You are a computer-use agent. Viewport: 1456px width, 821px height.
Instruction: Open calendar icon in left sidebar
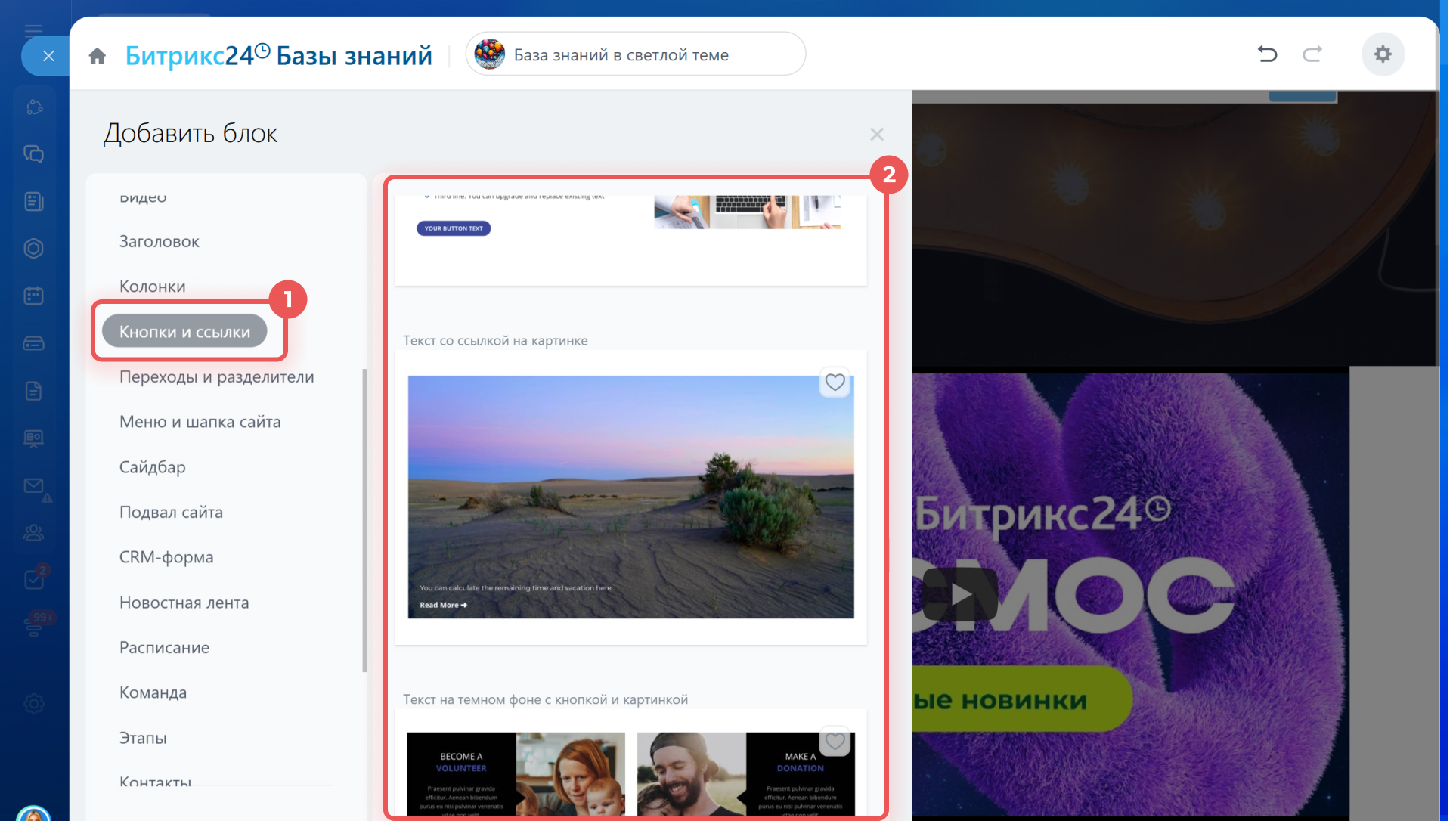pyautogui.click(x=33, y=296)
